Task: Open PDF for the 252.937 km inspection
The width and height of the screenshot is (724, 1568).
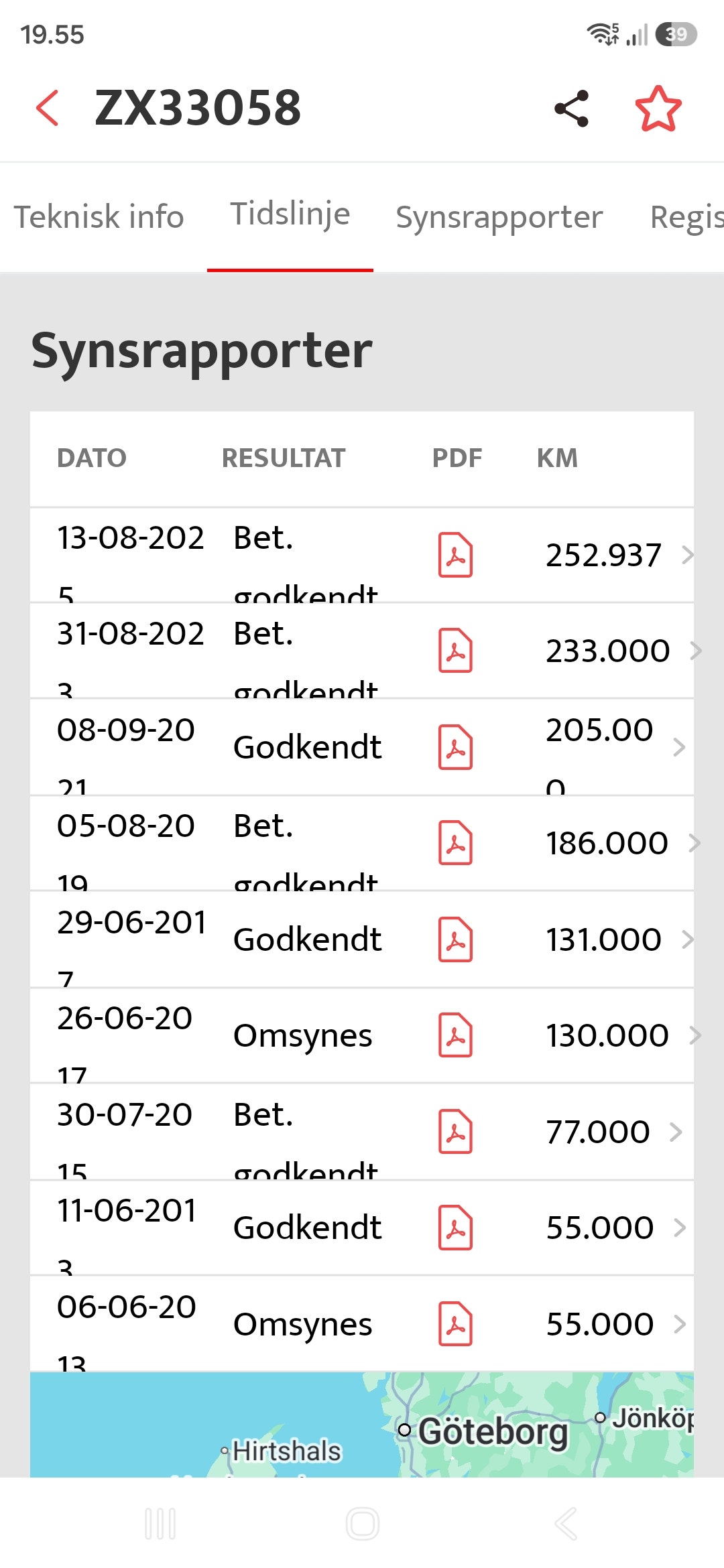Action: [456, 555]
